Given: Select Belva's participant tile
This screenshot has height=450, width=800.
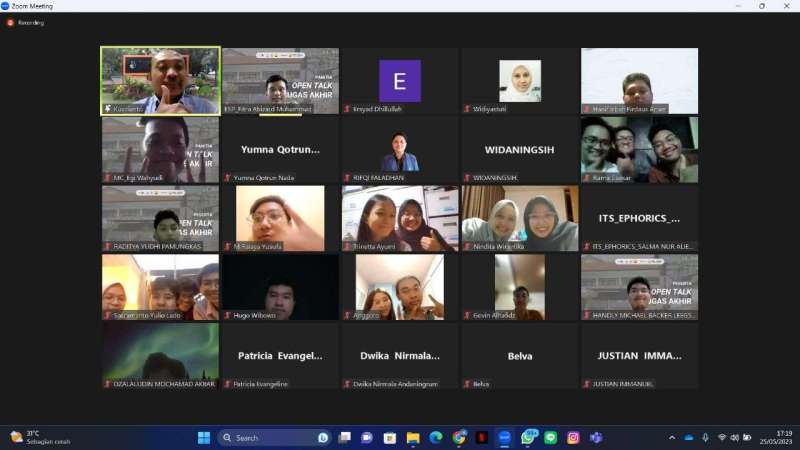Looking at the screenshot, I should click(x=520, y=356).
